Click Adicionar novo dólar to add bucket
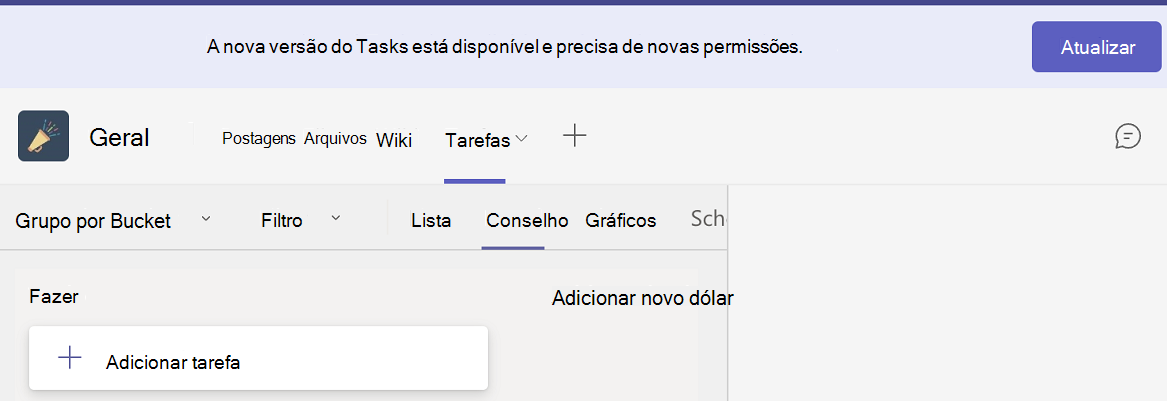Viewport: 1167px width, 401px height. [x=642, y=298]
